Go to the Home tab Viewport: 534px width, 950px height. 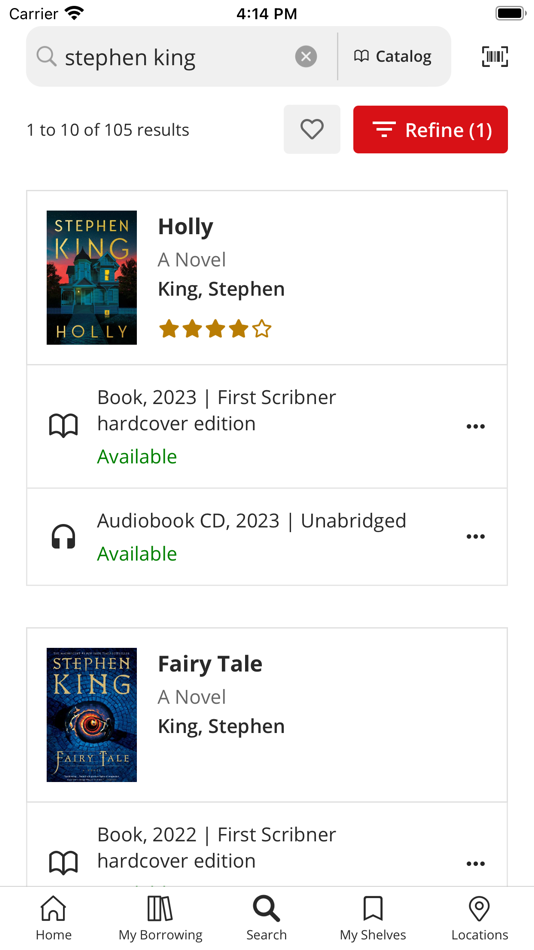[x=53, y=918]
